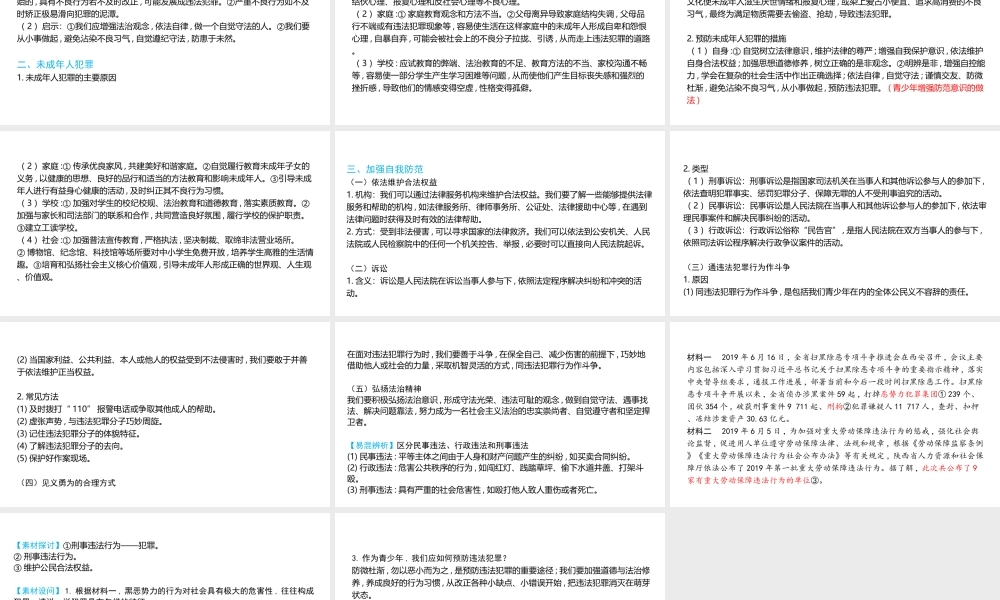Click the red text "青少年增强防范意识的做法"
This screenshot has height=600, width=1000.
pos(835,94)
